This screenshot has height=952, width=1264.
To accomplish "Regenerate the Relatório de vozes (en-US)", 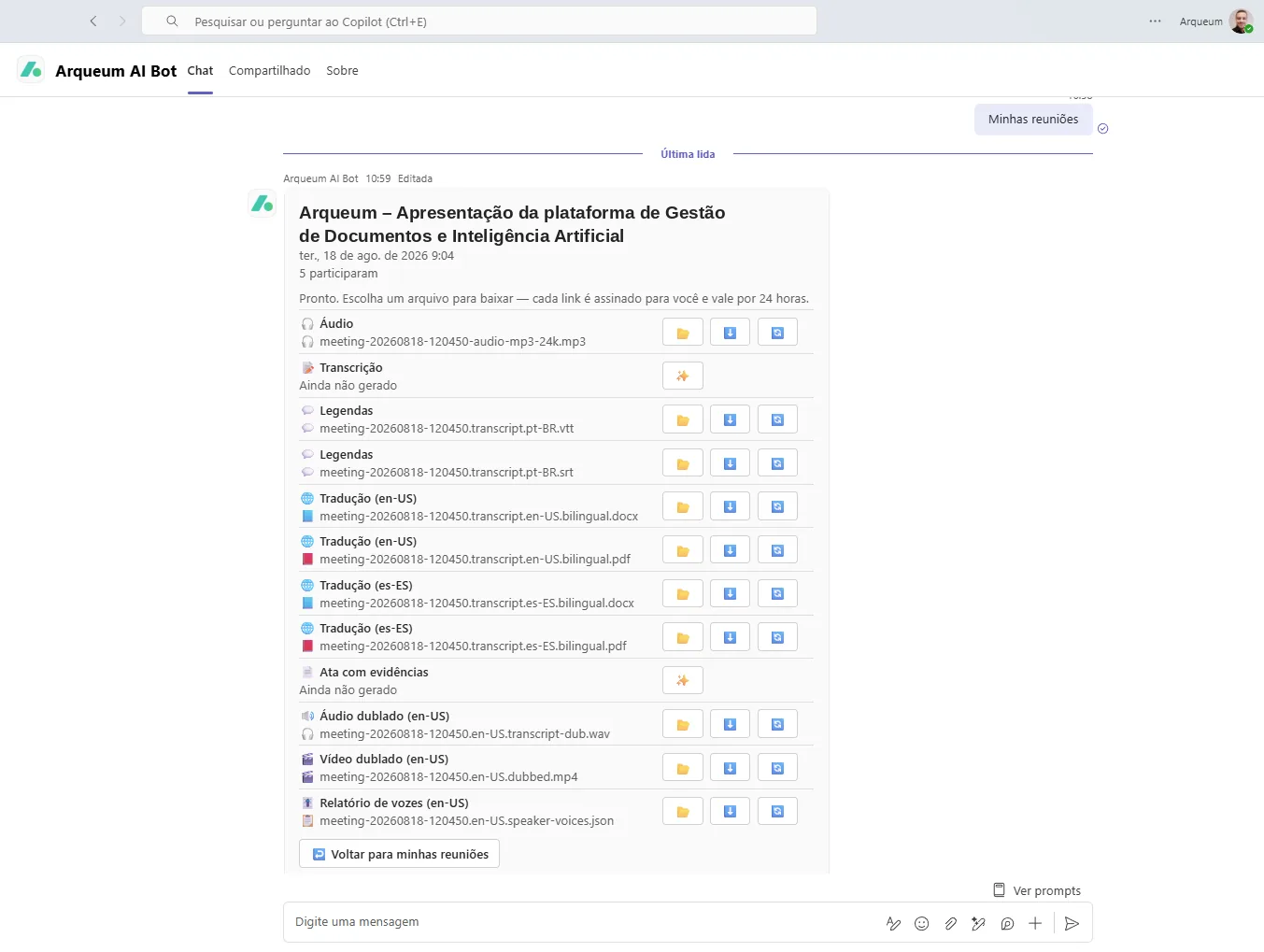I will pos(777,811).
